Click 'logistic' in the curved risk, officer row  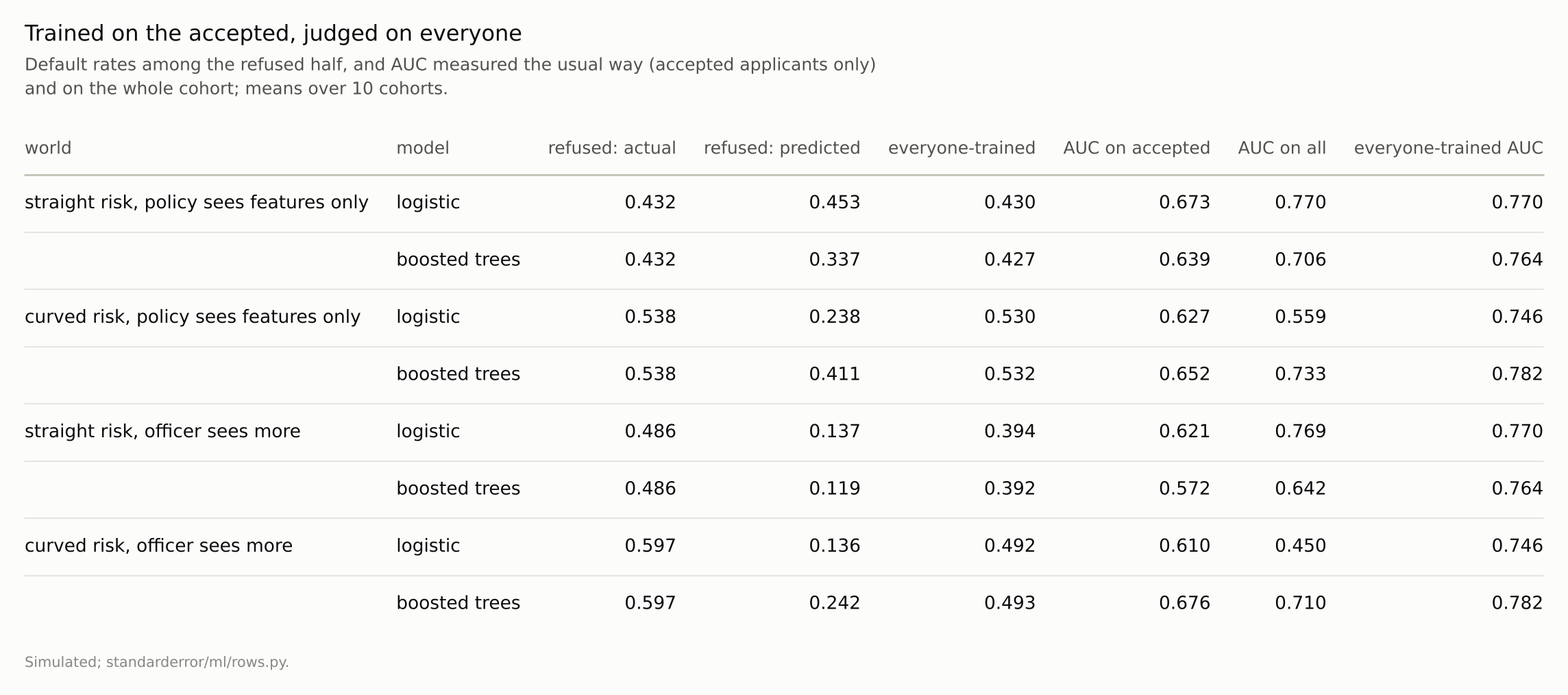428,546
